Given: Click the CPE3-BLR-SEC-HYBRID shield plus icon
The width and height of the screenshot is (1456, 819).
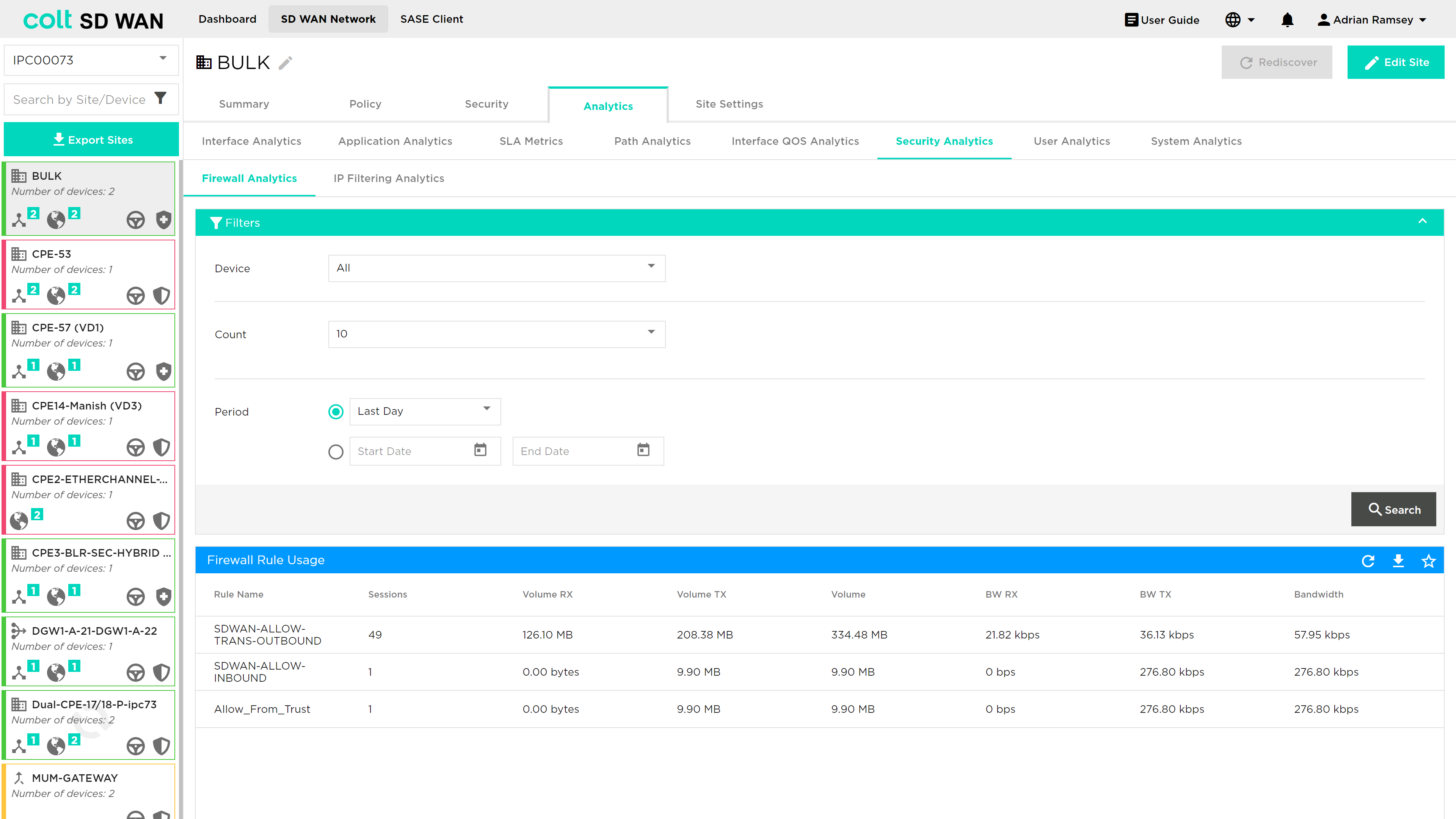Looking at the screenshot, I should 163,596.
